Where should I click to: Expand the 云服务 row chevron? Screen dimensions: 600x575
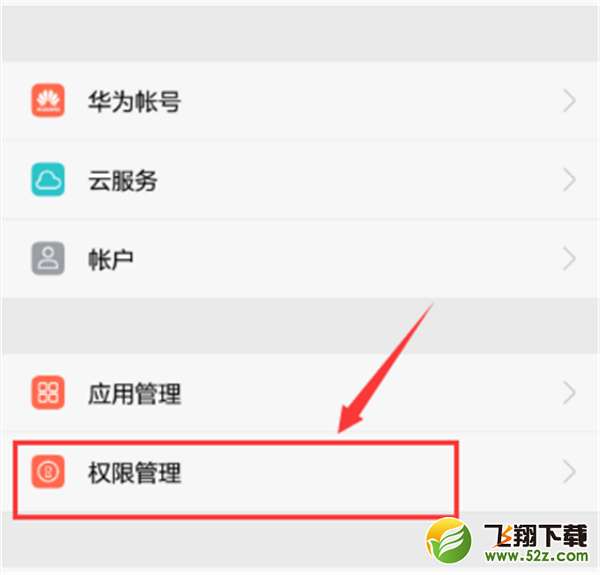569,180
